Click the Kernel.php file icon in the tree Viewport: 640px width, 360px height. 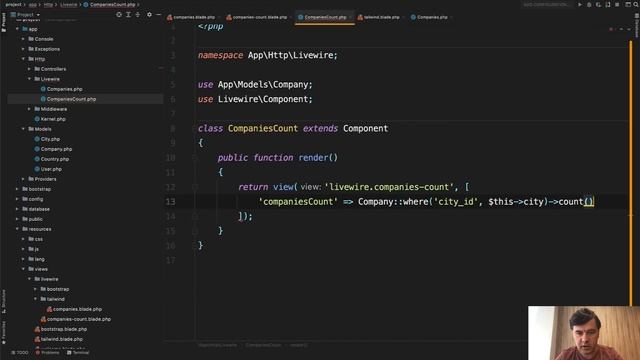coord(37,119)
